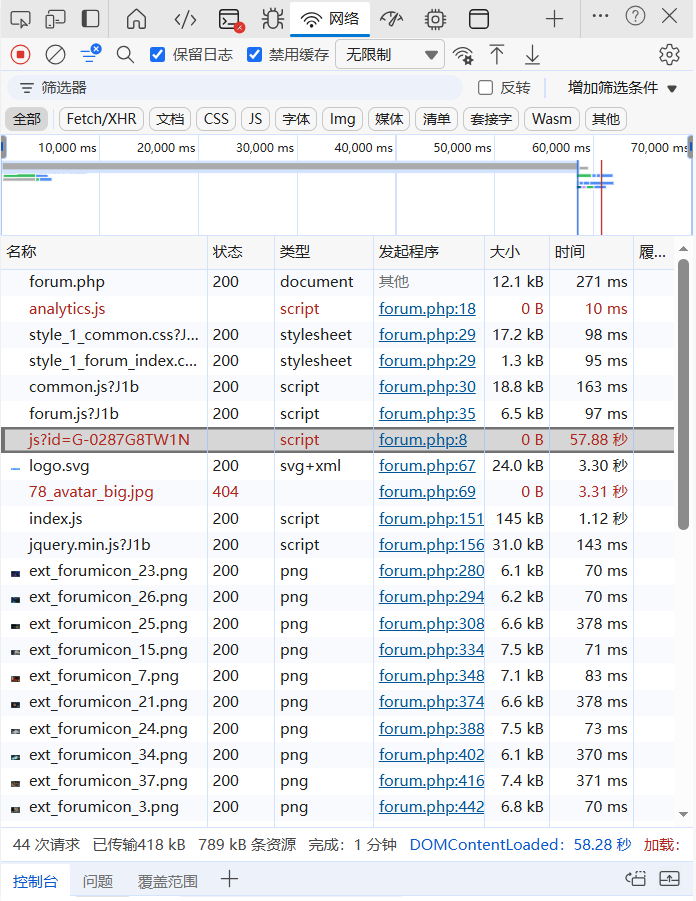Open the more tools plus button

tap(554, 19)
